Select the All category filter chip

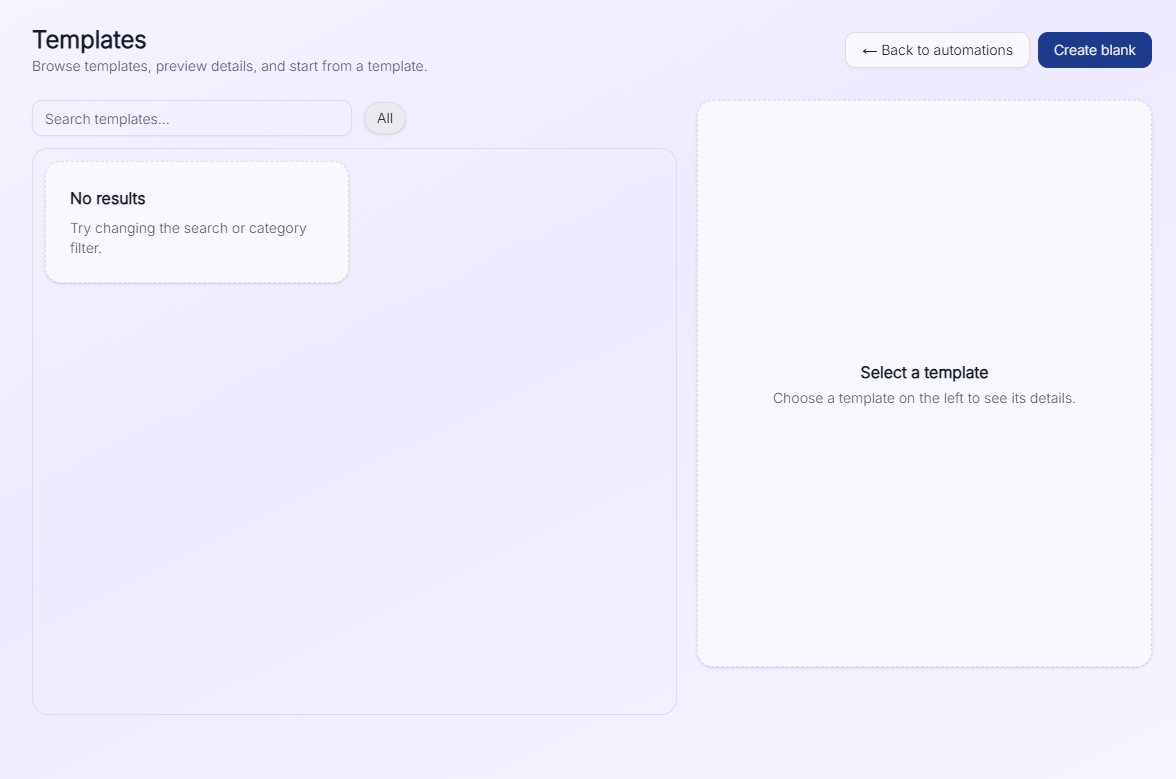click(385, 118)
